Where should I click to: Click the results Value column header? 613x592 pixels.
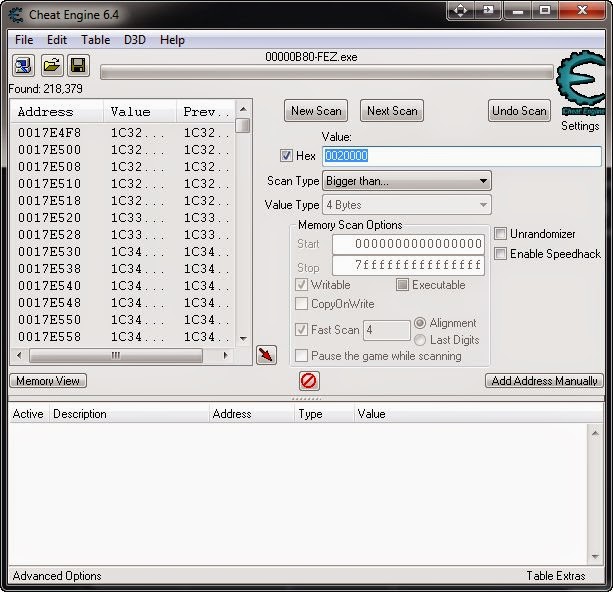click(140, 112)
